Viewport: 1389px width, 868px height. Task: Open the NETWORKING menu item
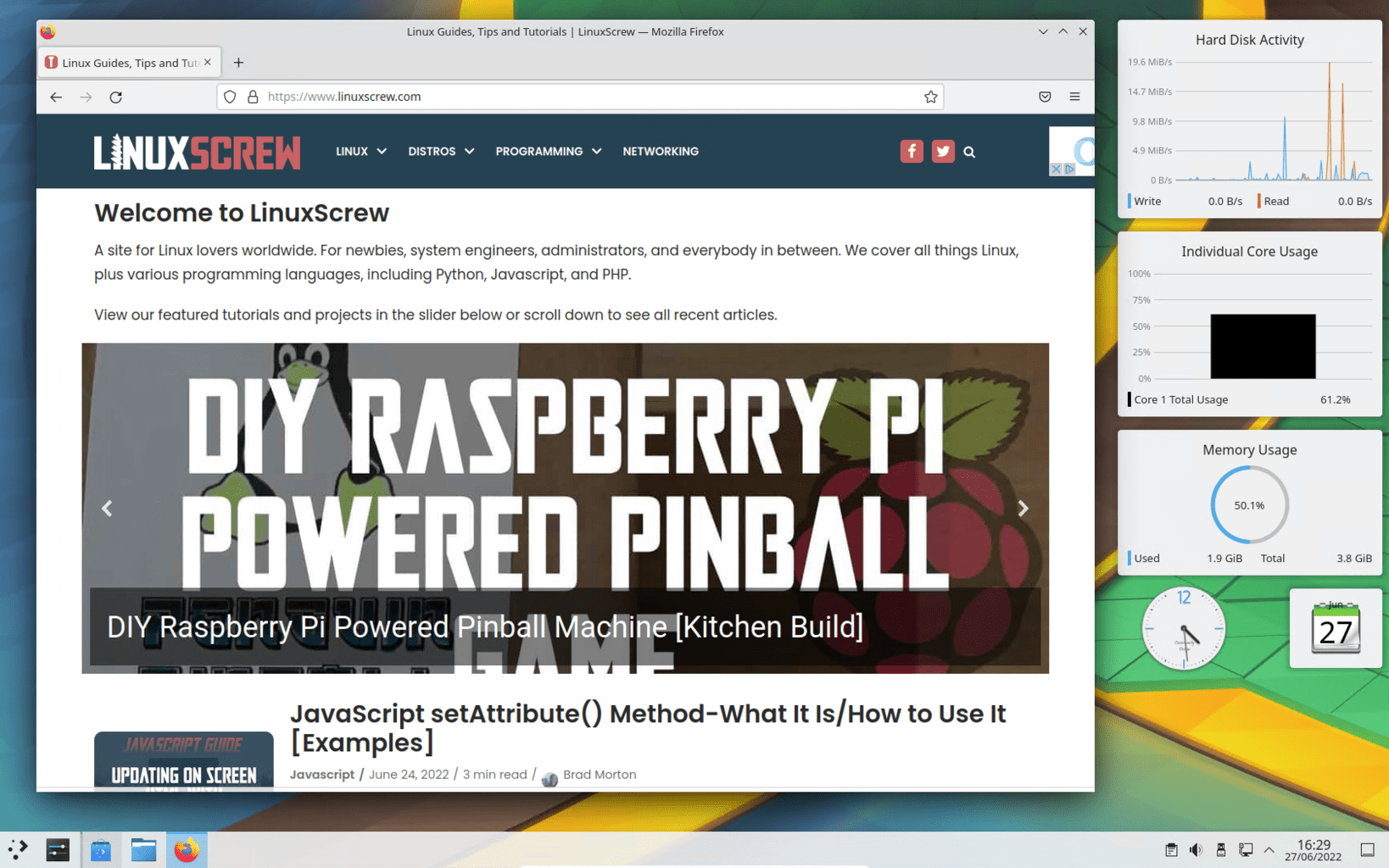661,152
